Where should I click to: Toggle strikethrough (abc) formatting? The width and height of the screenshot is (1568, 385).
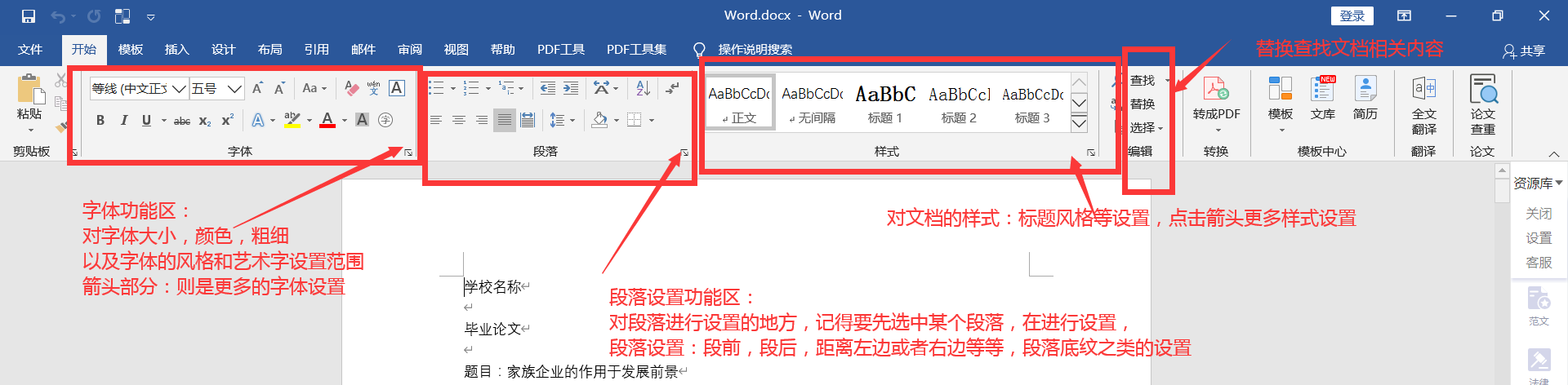(182, 121)
